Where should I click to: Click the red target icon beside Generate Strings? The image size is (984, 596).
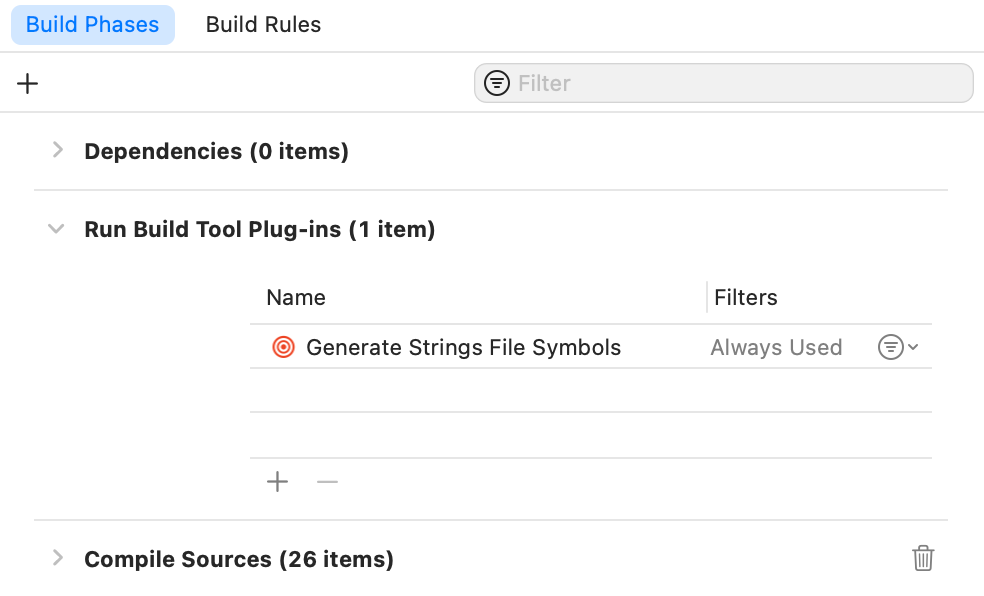(x=284, y=347)
